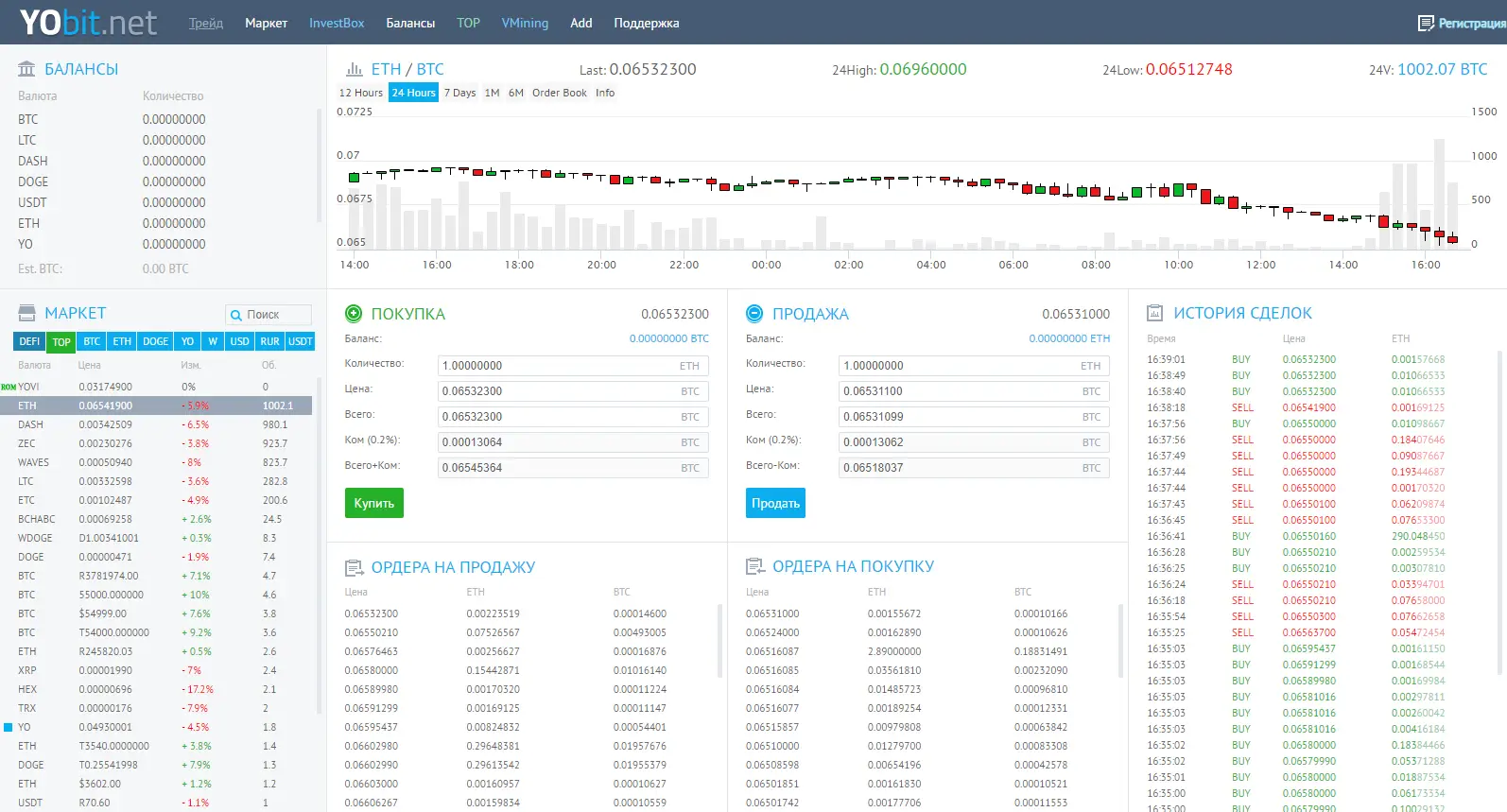Click the buy order priced 0.06524000

point(928,632)
